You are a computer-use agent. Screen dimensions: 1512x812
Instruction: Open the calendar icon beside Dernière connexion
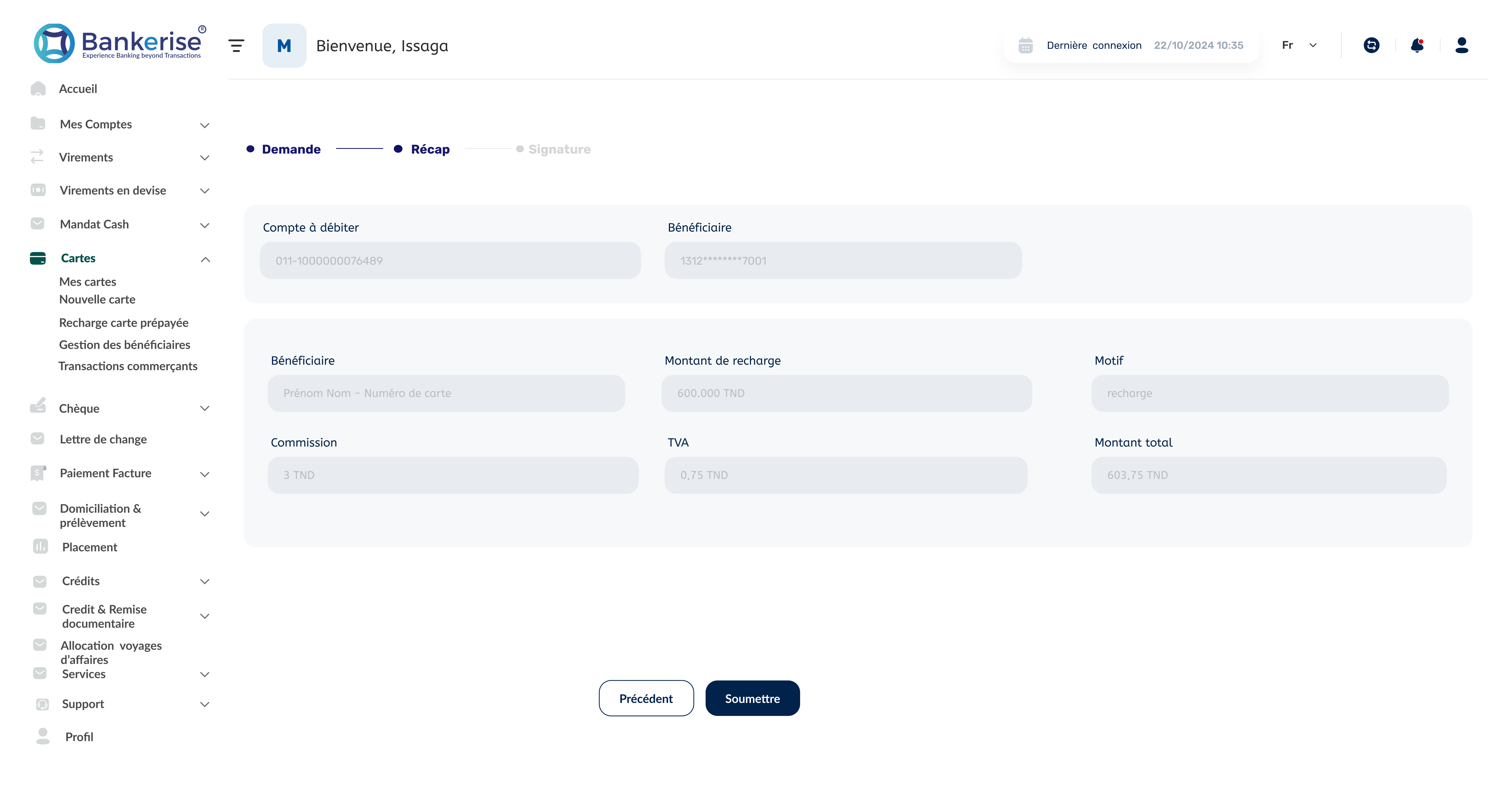tap(1025, 45)
